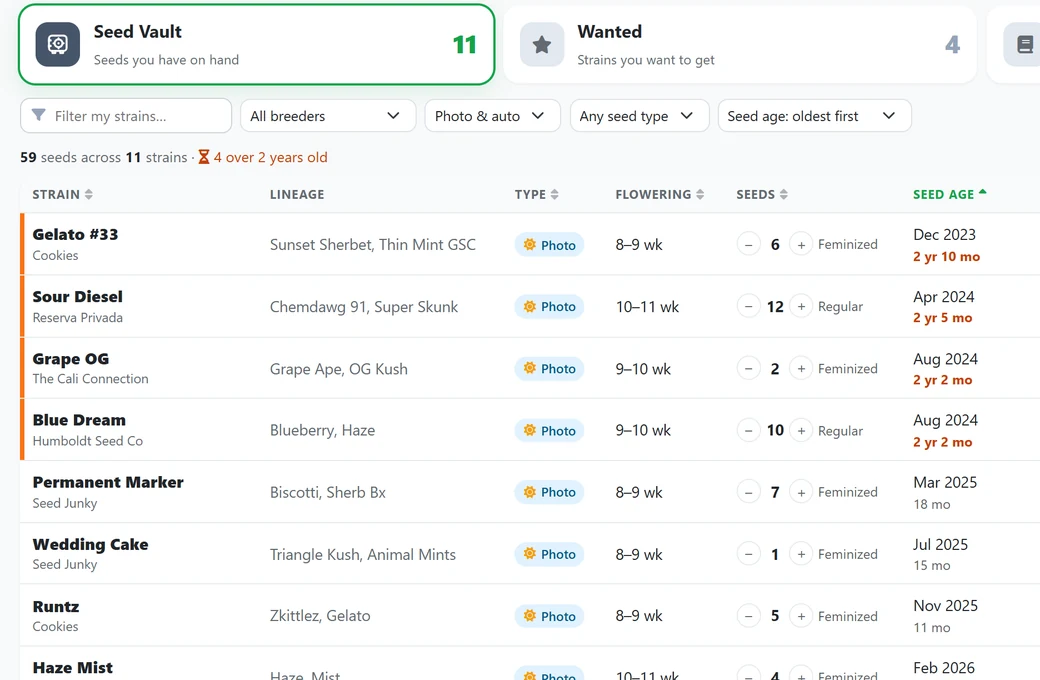The height and width of the screenshot is (680, 1040).
Task: Increase Grape OG seed count
Action: (801, 369)
